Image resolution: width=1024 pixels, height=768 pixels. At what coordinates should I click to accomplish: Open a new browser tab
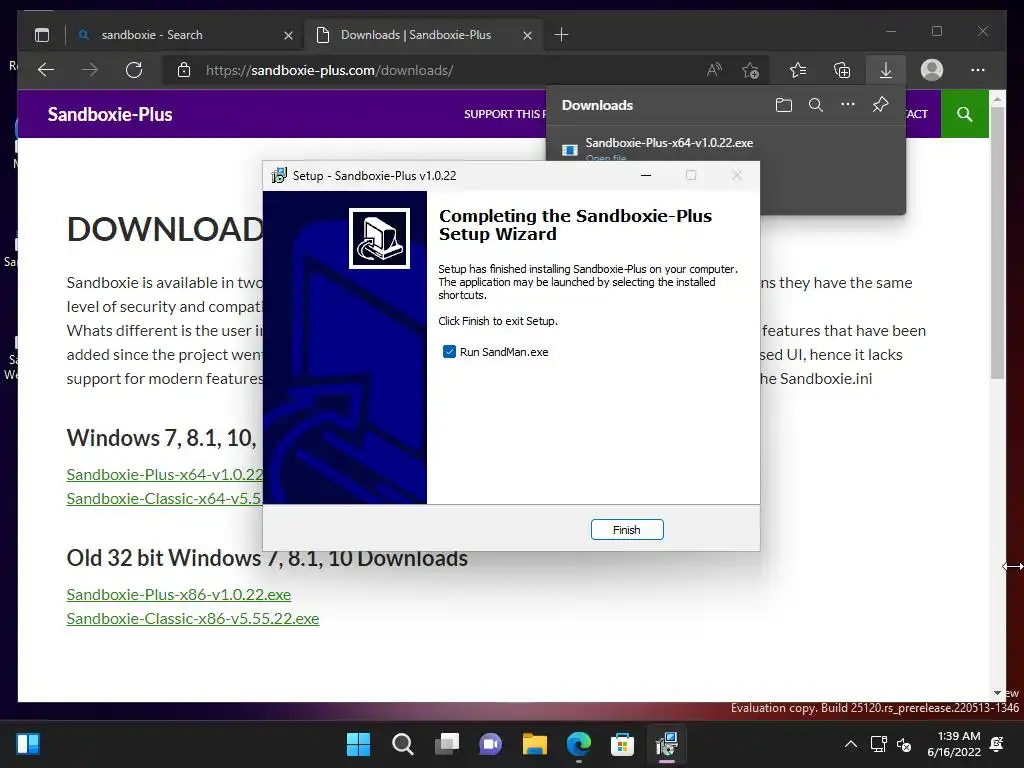(x=561, y=35)
